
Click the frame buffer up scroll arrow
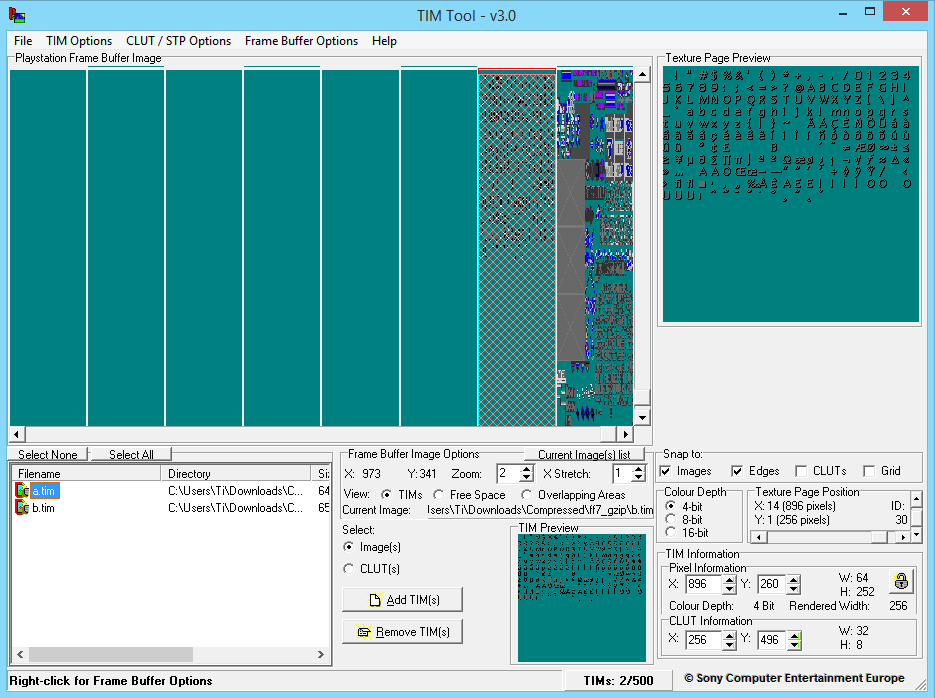(642, 75)
